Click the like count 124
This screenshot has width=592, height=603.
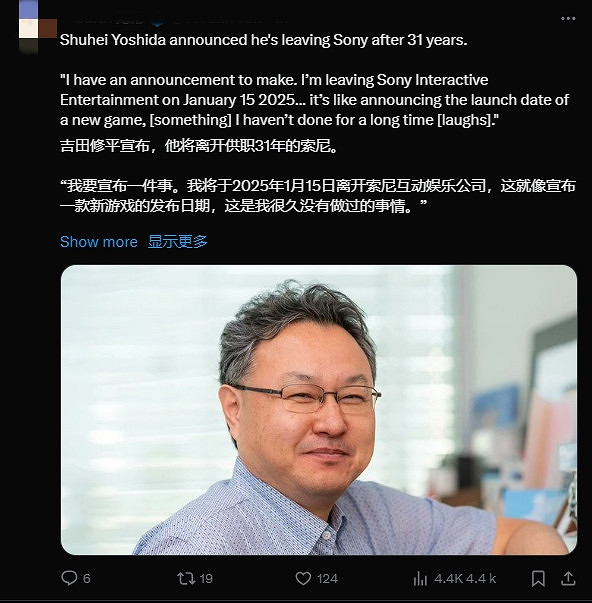[327, 578]
